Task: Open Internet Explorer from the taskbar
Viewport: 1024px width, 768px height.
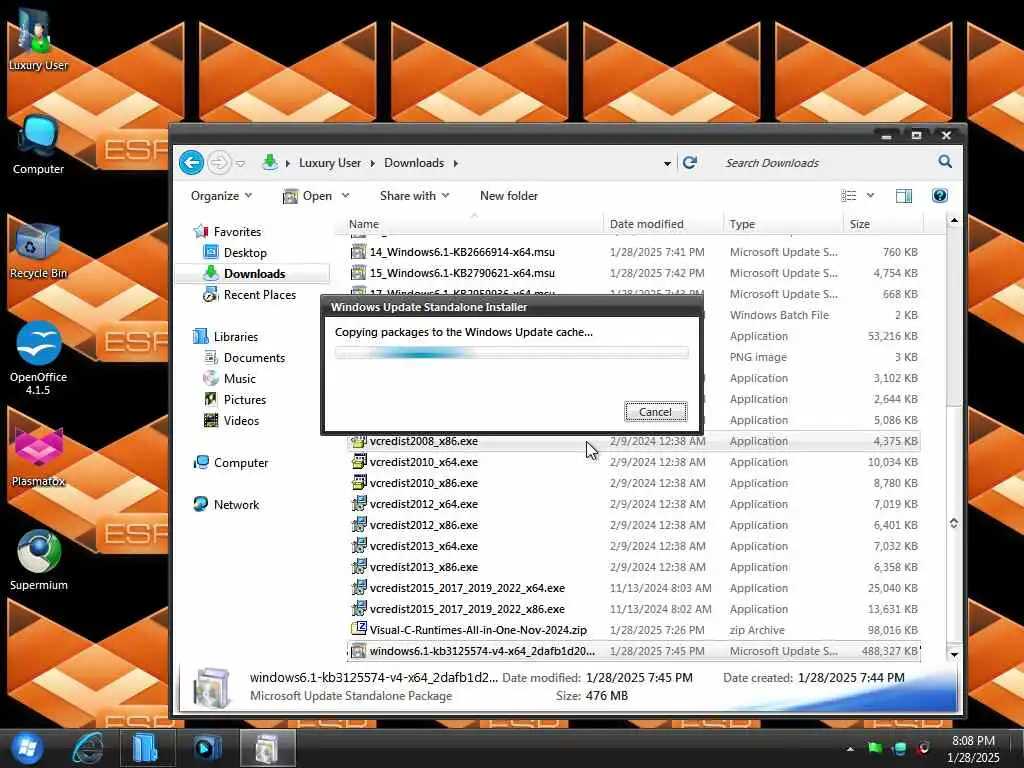Action: pyautogui.click(x=88, y=748)
